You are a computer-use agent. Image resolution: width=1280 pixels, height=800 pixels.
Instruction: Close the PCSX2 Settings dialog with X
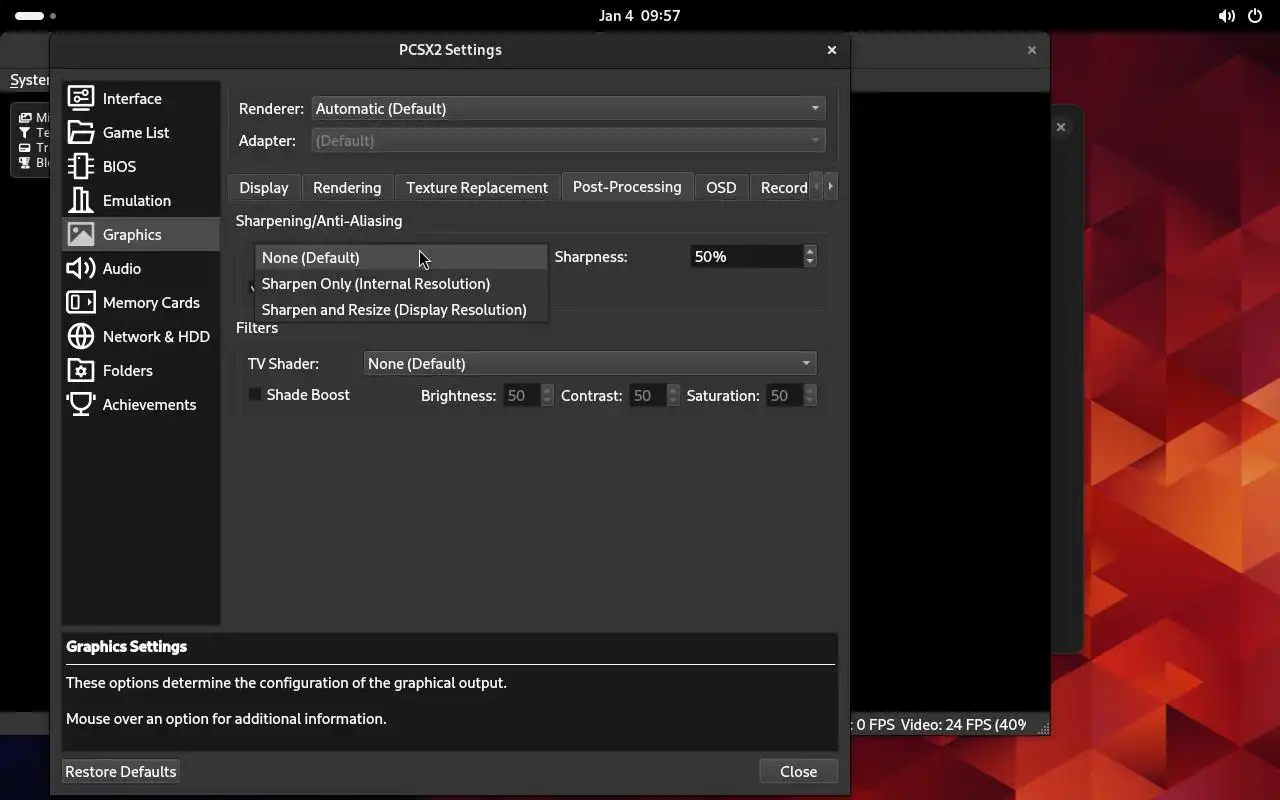tap(831, 50)
